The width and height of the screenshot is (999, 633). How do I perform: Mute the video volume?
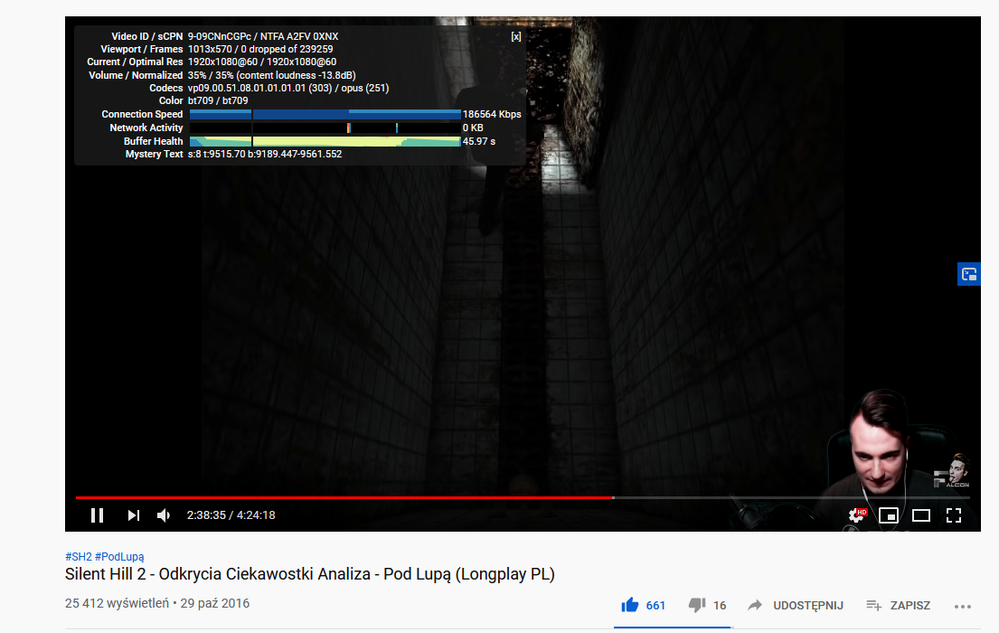tap(164, 515)
